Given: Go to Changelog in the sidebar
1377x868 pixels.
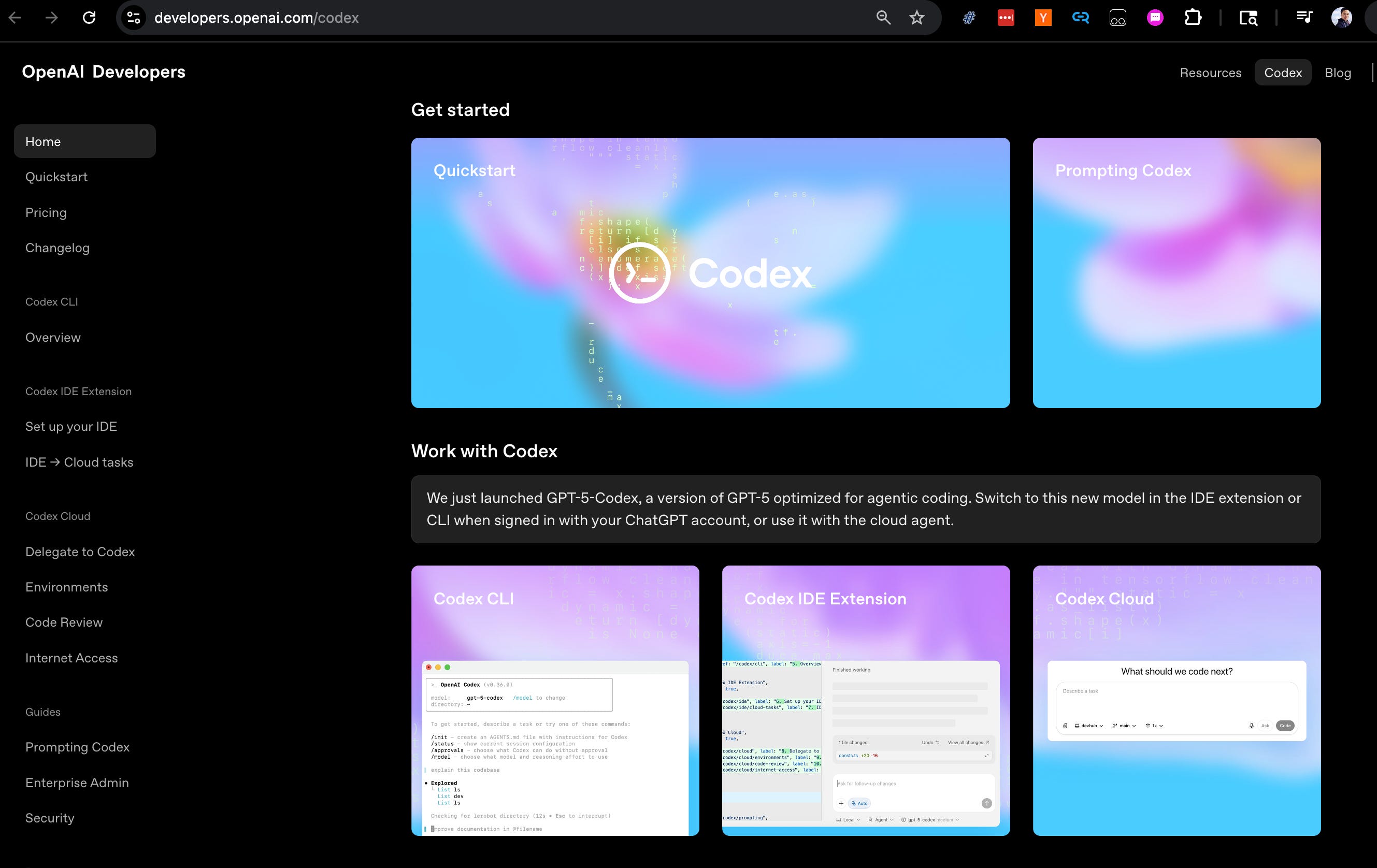Looking at the screenshot, I should [57, 248].
